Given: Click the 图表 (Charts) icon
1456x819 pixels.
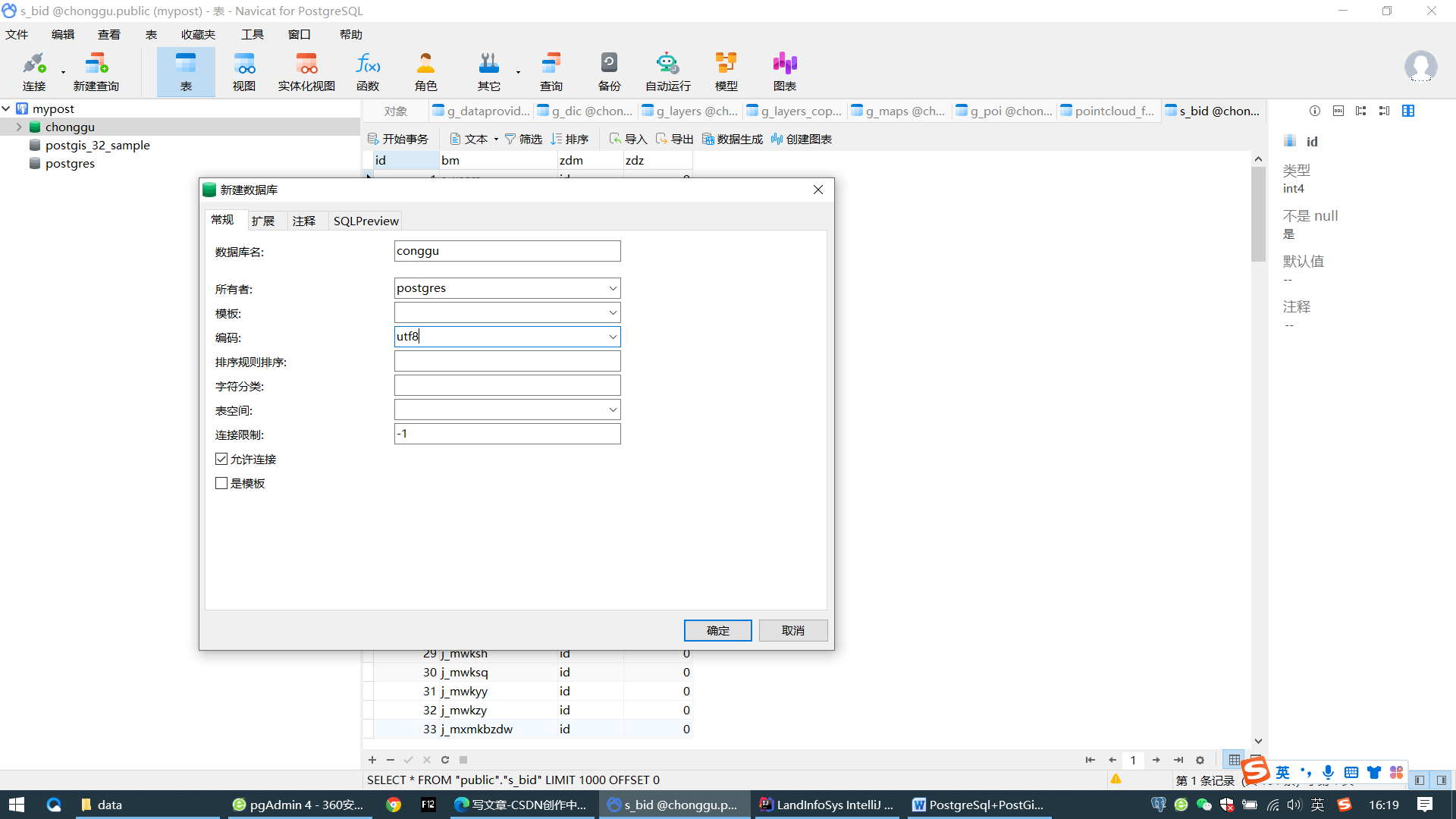Looking at the screenshot, I should click(784, 71).
